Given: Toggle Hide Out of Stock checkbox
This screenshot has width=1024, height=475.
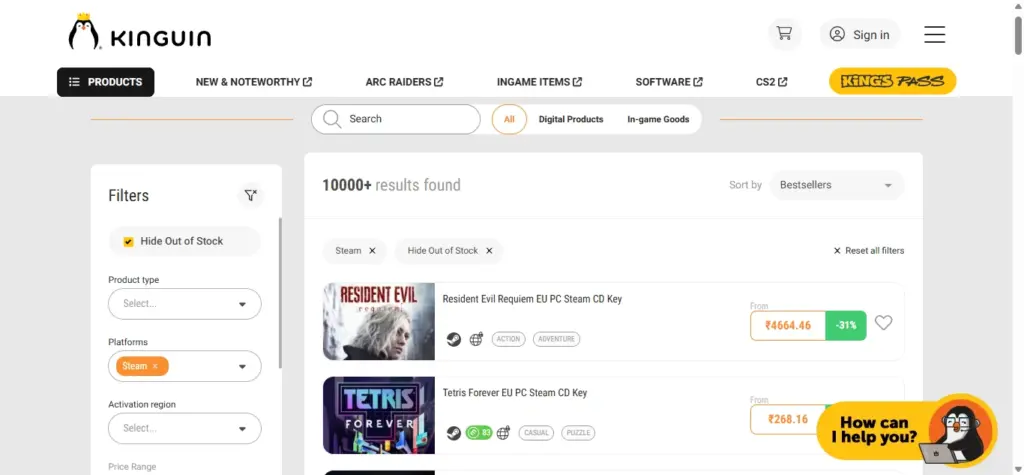Looking at the screenshot, I should coord(129,242).
